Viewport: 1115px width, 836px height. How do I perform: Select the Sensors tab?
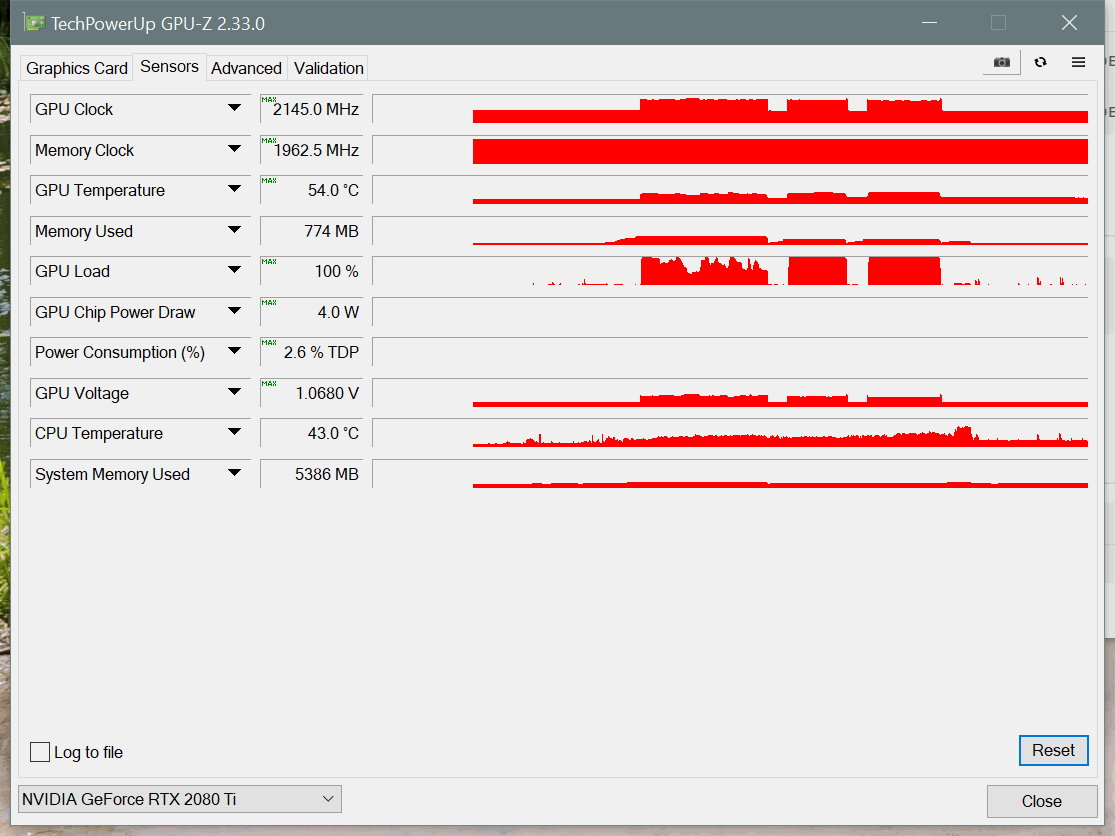pos(169,66)
